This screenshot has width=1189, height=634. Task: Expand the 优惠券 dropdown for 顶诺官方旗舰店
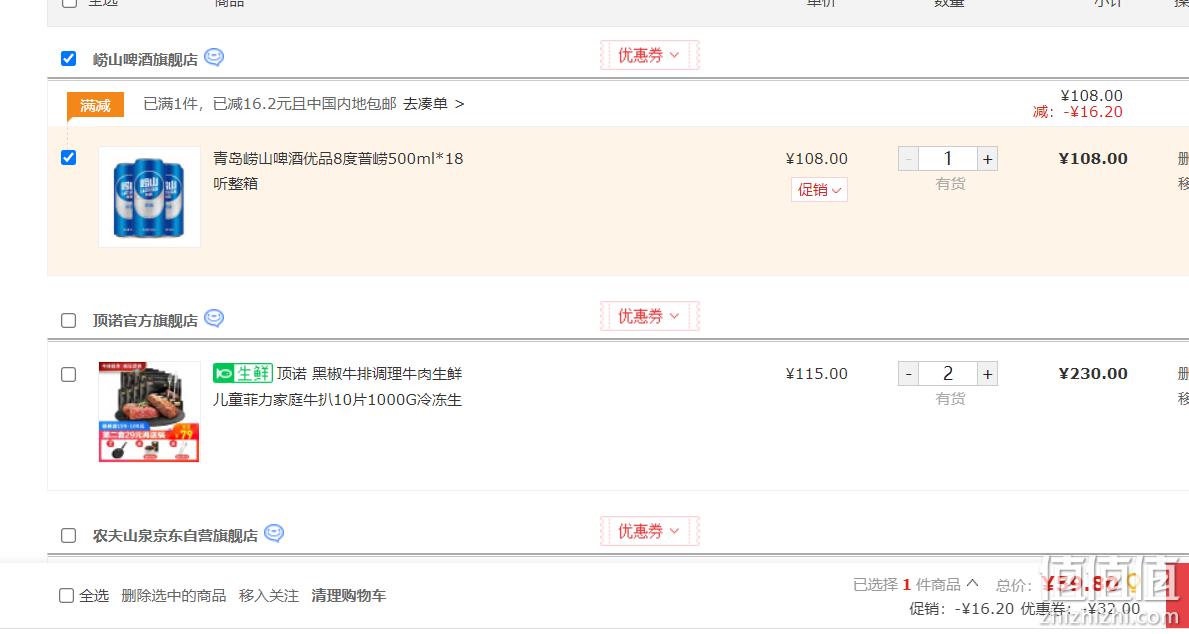click(649, 316)
